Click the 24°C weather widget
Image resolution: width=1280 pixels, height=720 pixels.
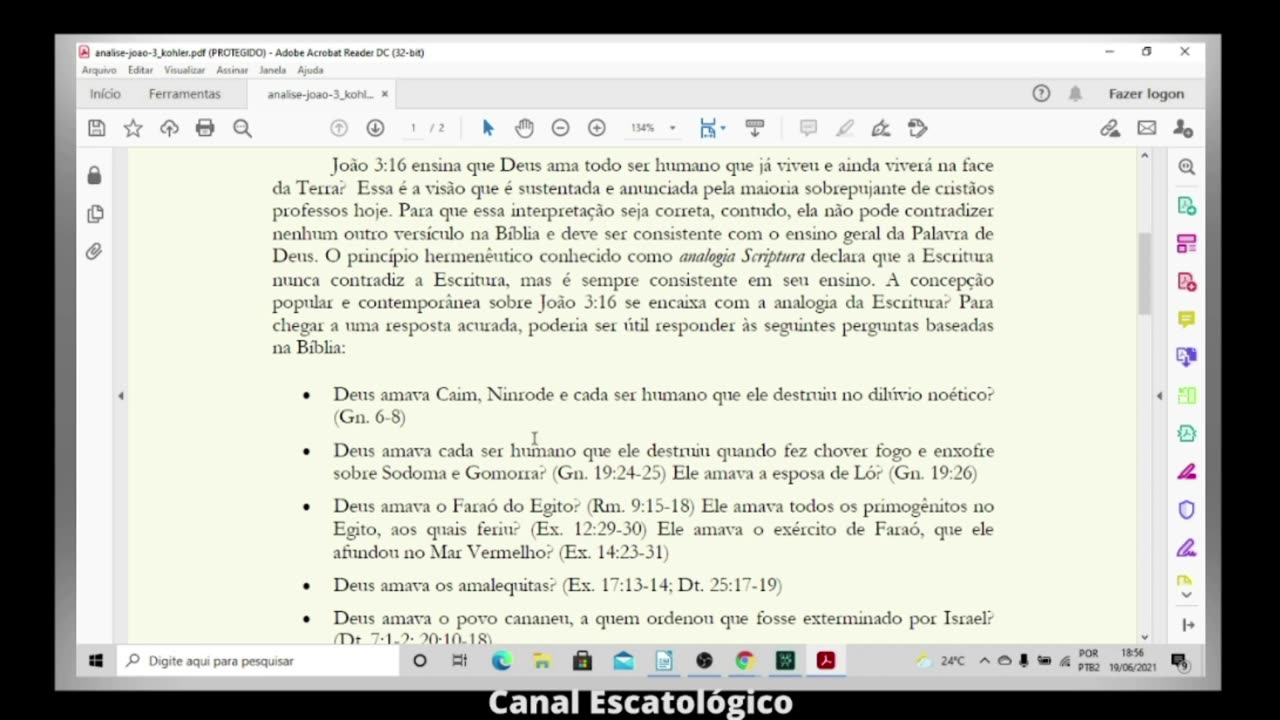pyautogui.click(x=940, y=661)
